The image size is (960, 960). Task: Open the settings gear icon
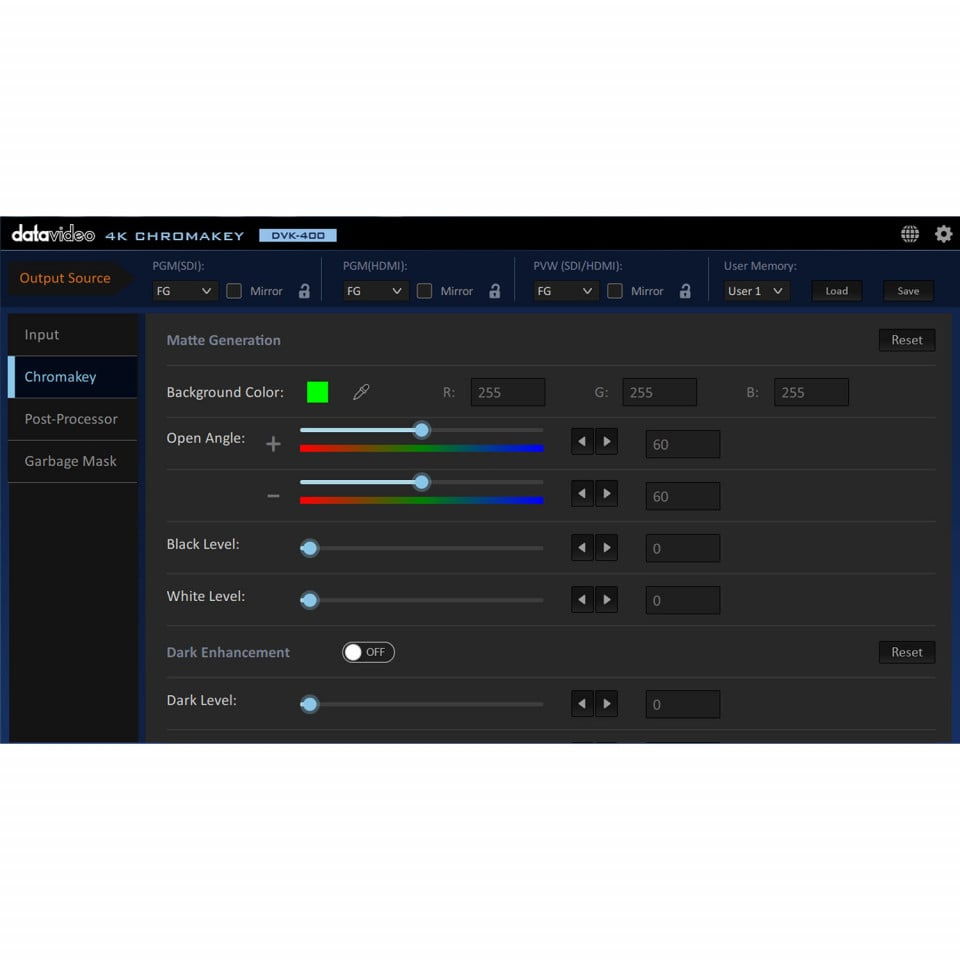pyautogui.click(x=943, y=234)
